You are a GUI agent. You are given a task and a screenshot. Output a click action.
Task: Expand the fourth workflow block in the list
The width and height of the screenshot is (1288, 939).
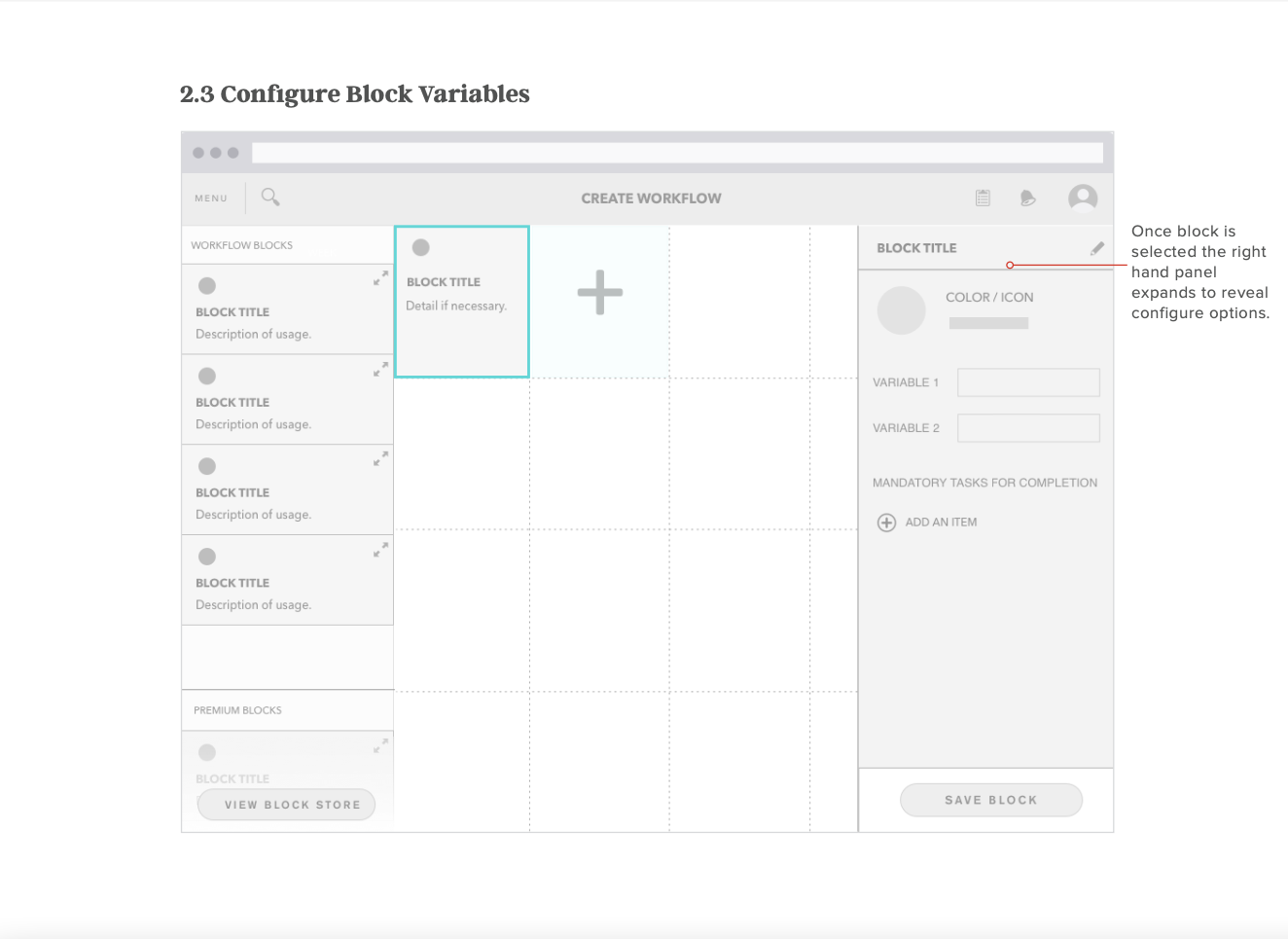point(380,549)
